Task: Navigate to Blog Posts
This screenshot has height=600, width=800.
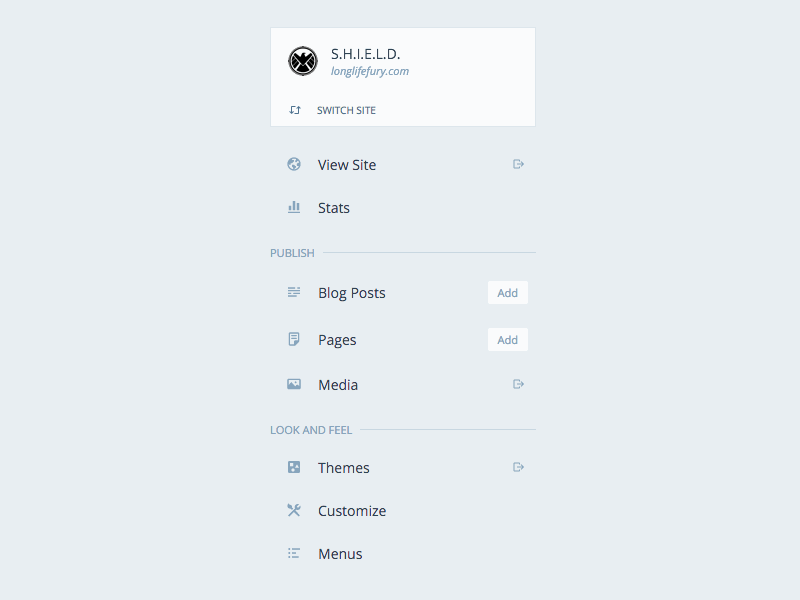Action: tap(352, 292)
